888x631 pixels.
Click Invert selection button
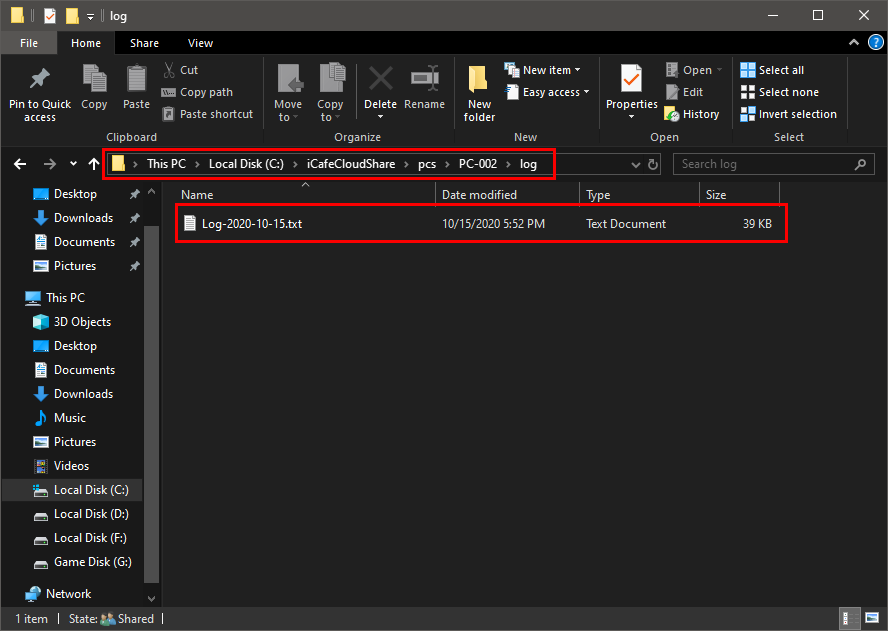pos(788,114)
